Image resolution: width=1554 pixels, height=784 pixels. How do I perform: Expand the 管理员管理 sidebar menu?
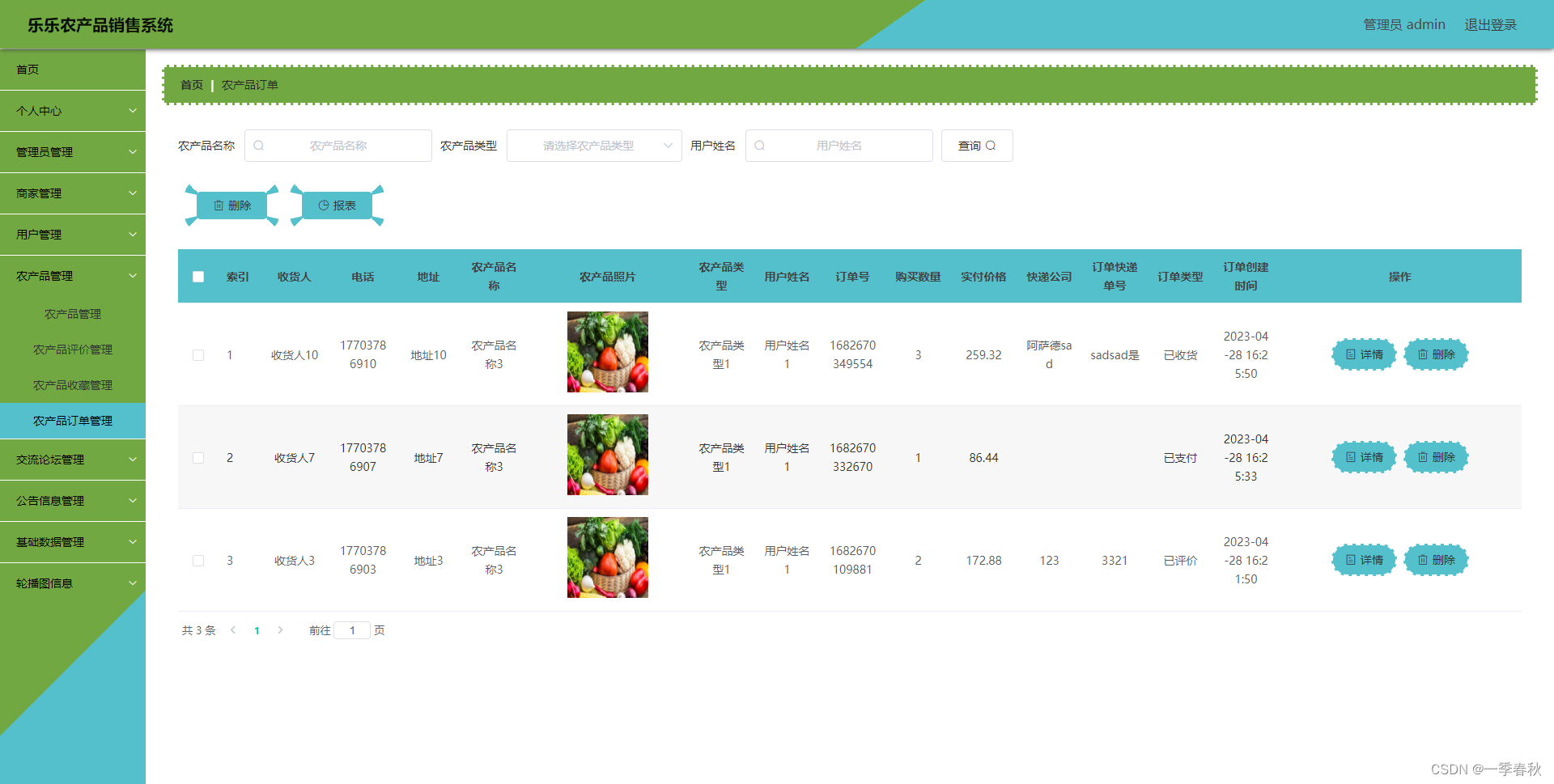point(73,152)
